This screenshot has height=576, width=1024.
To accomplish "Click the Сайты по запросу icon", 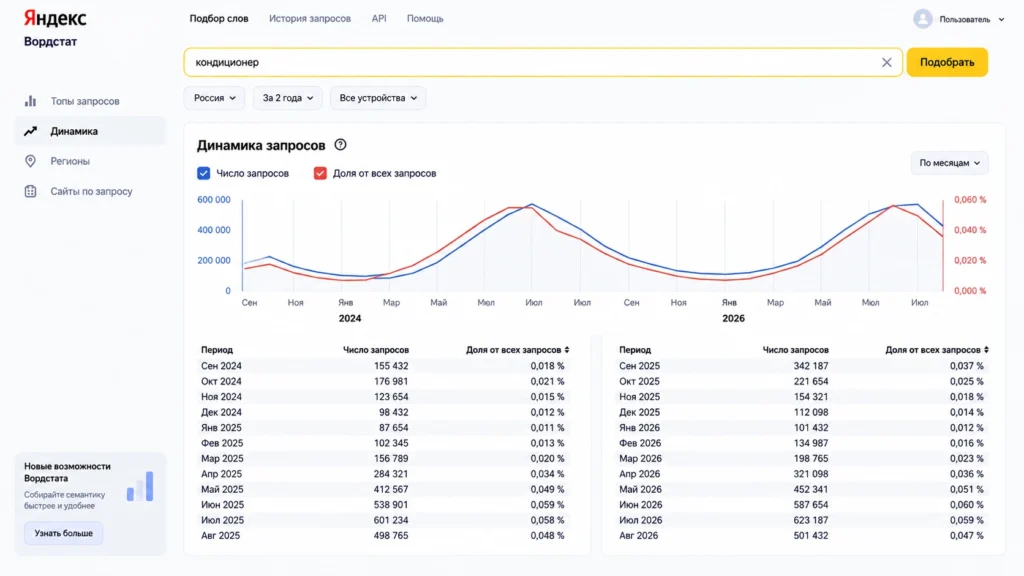I will pyautogui.click(x=31, y=191).
